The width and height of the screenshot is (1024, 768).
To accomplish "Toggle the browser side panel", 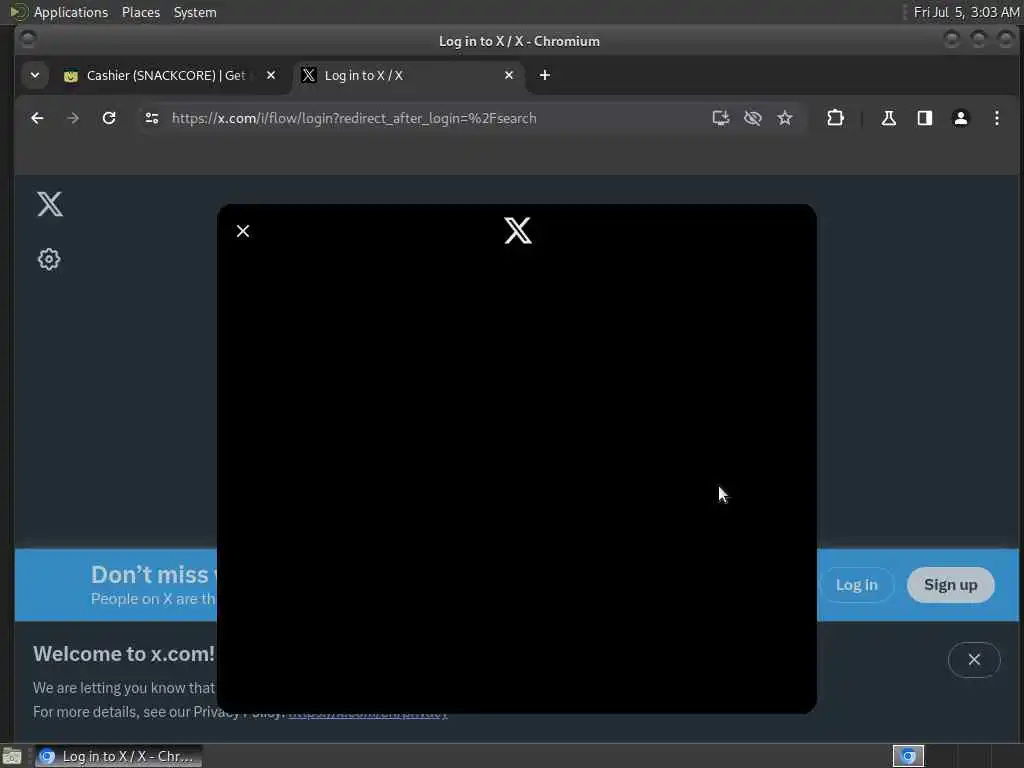I will (x=924, y=118).
